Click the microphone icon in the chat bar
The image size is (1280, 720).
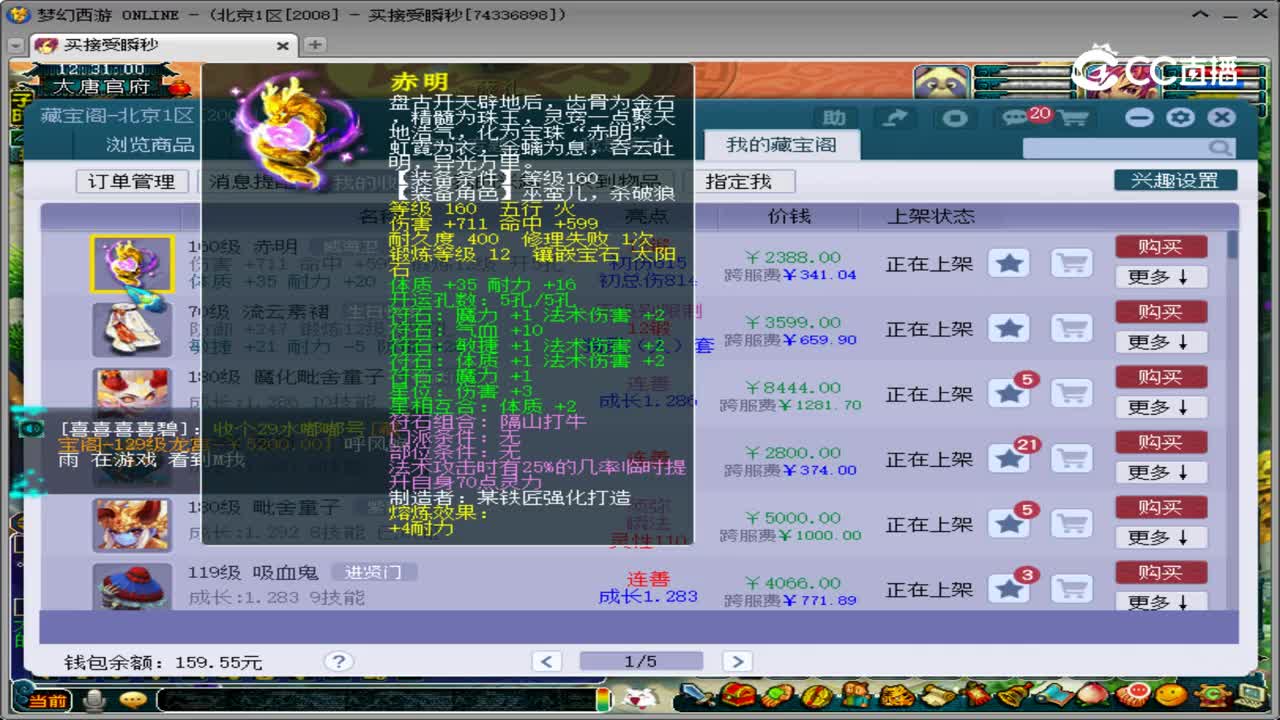(x=95, y=700)
